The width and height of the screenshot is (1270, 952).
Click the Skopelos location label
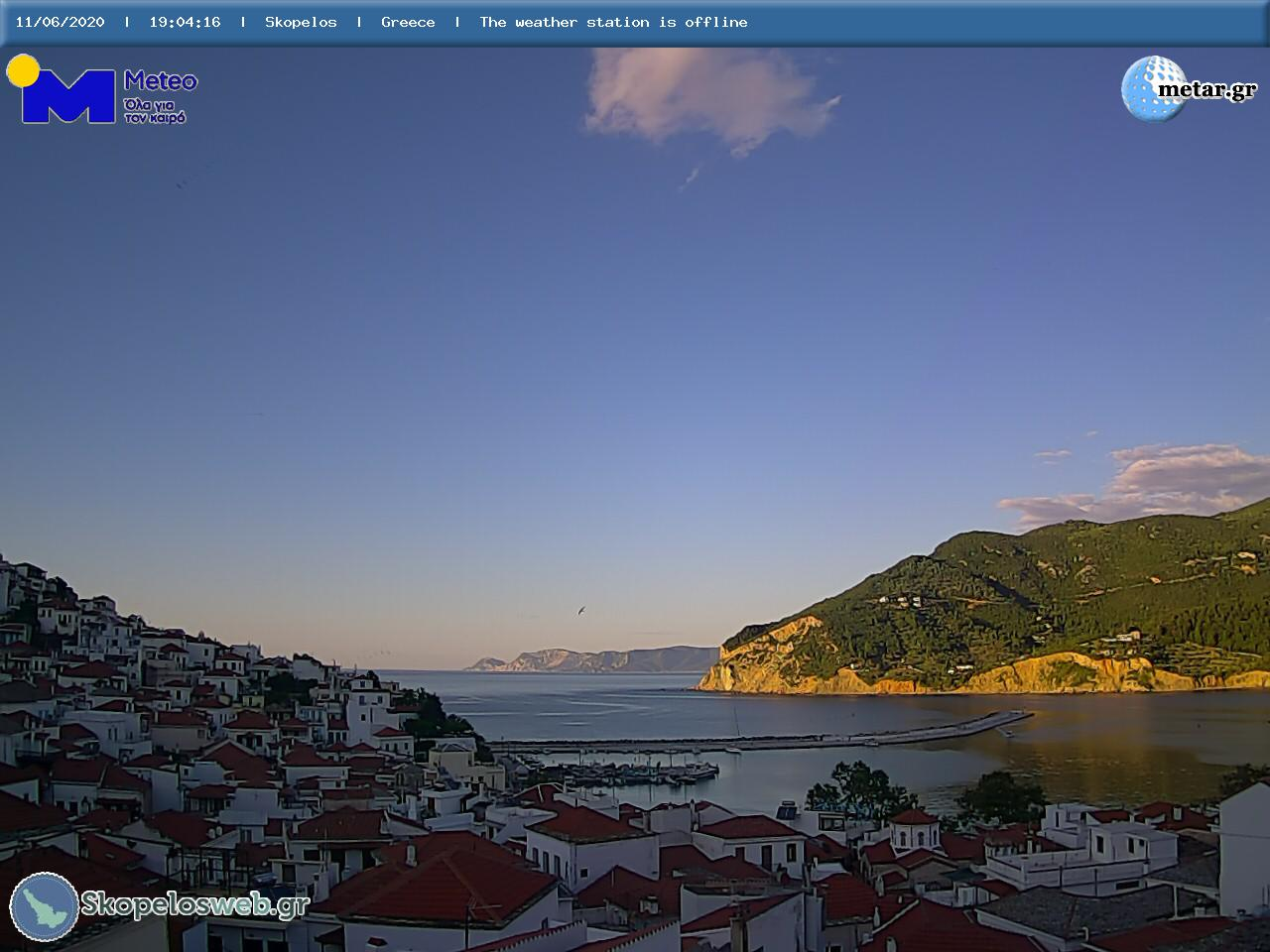click(301, 22)
